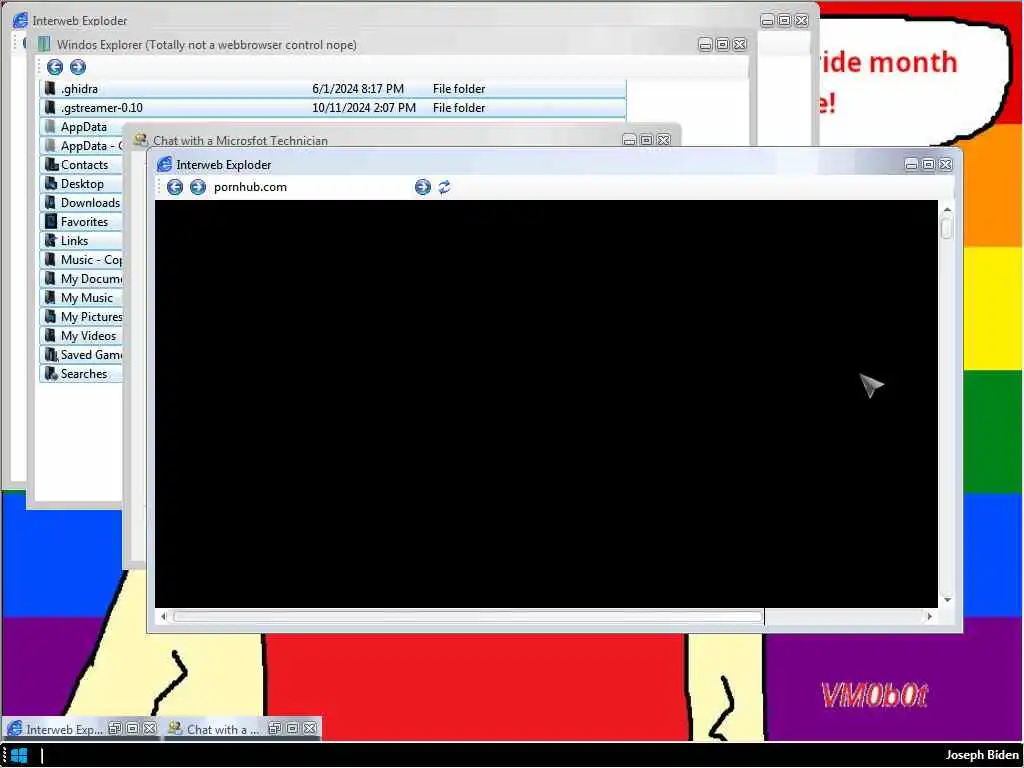Open the Start menu Windows logo

[20, 756]
